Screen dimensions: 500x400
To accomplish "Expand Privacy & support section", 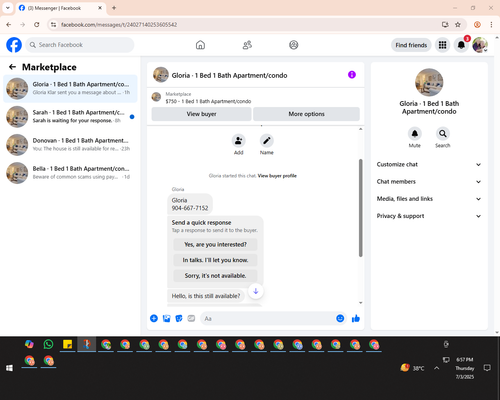I will point(429,216).
